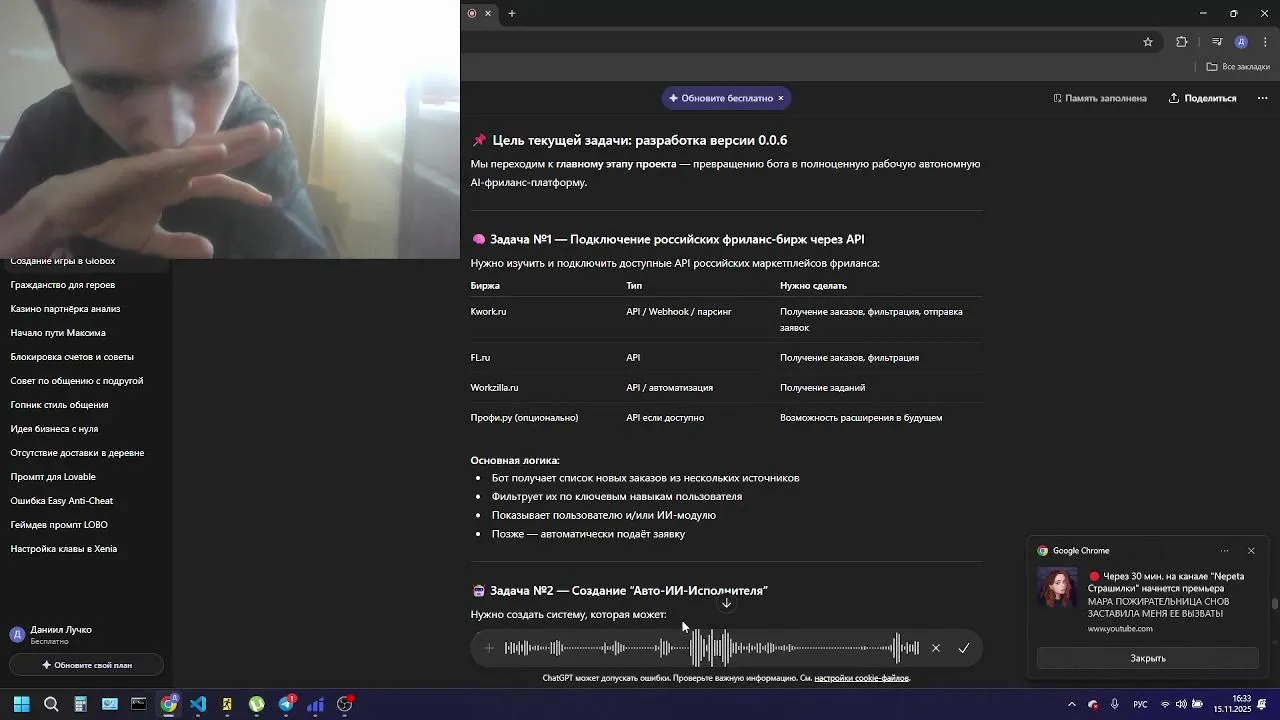This screenshot has height=720, width=1280.
Task: Open the notification bell in the taskbar
Action: tap(1262, 704)
